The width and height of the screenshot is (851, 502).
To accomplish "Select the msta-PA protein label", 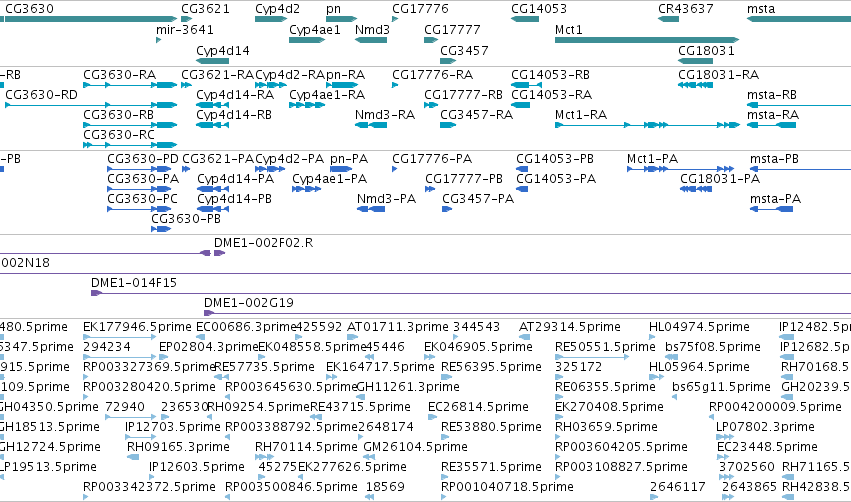I will (775, 199).
